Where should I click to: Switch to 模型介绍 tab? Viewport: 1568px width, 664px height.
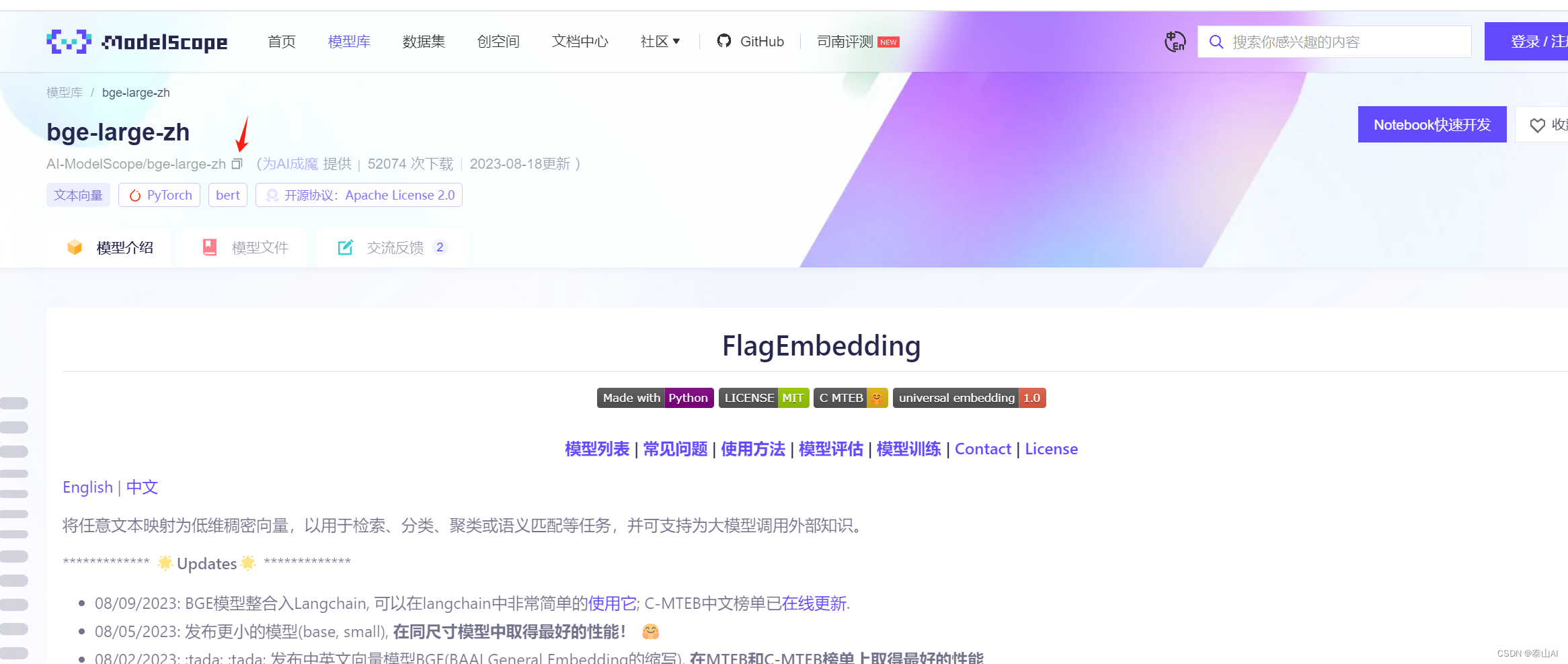(109, 247)
